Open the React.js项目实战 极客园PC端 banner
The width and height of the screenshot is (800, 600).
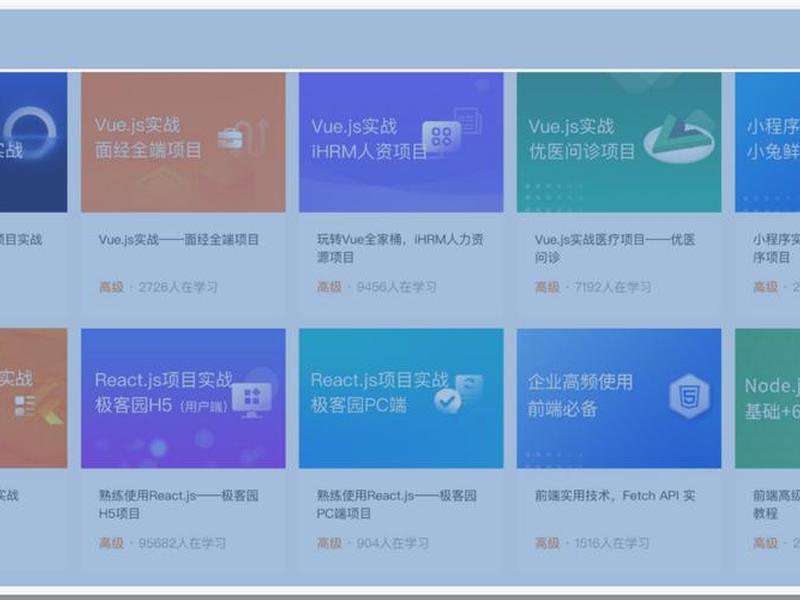coord(401,398)
